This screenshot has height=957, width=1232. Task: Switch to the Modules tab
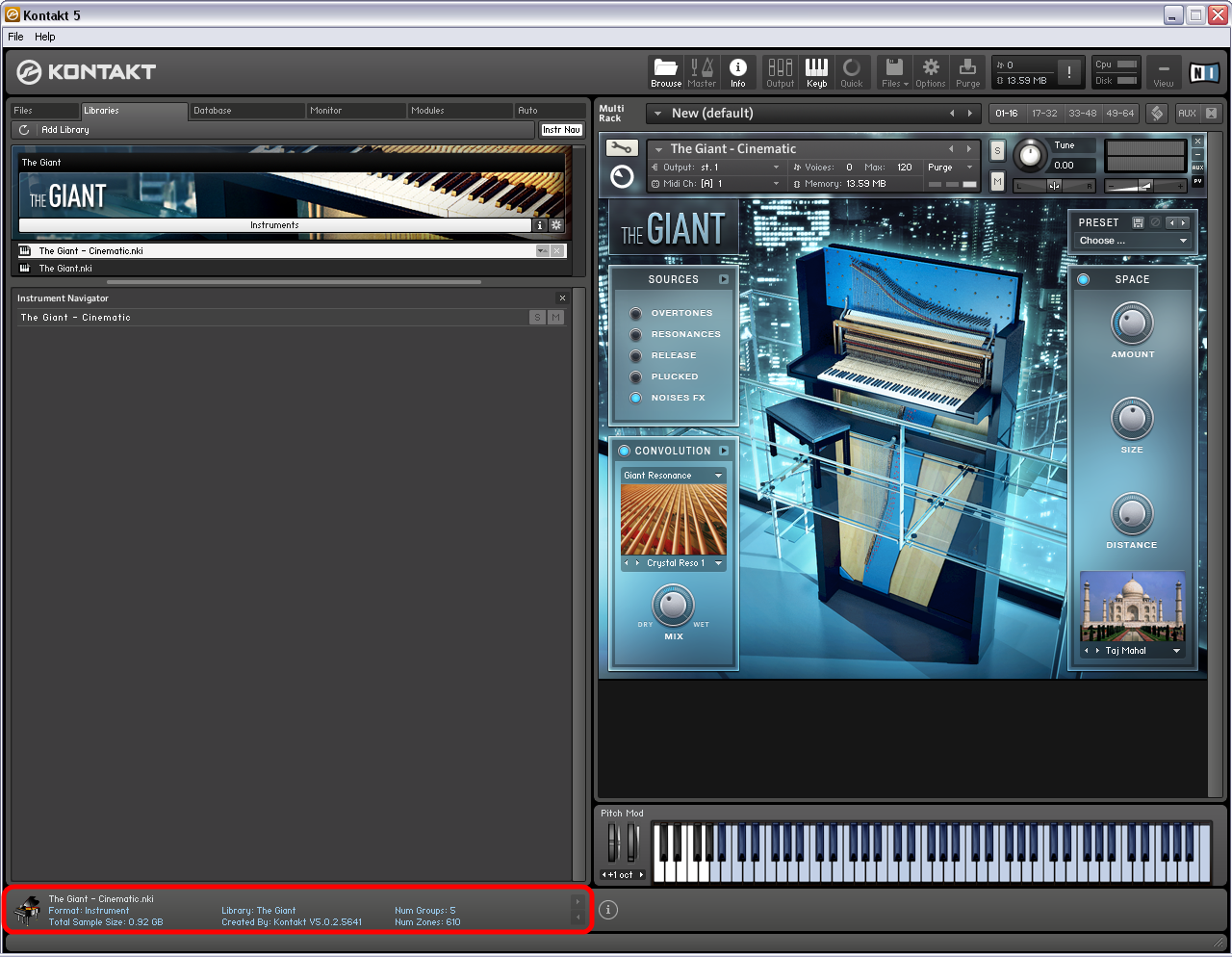[458, 111]
